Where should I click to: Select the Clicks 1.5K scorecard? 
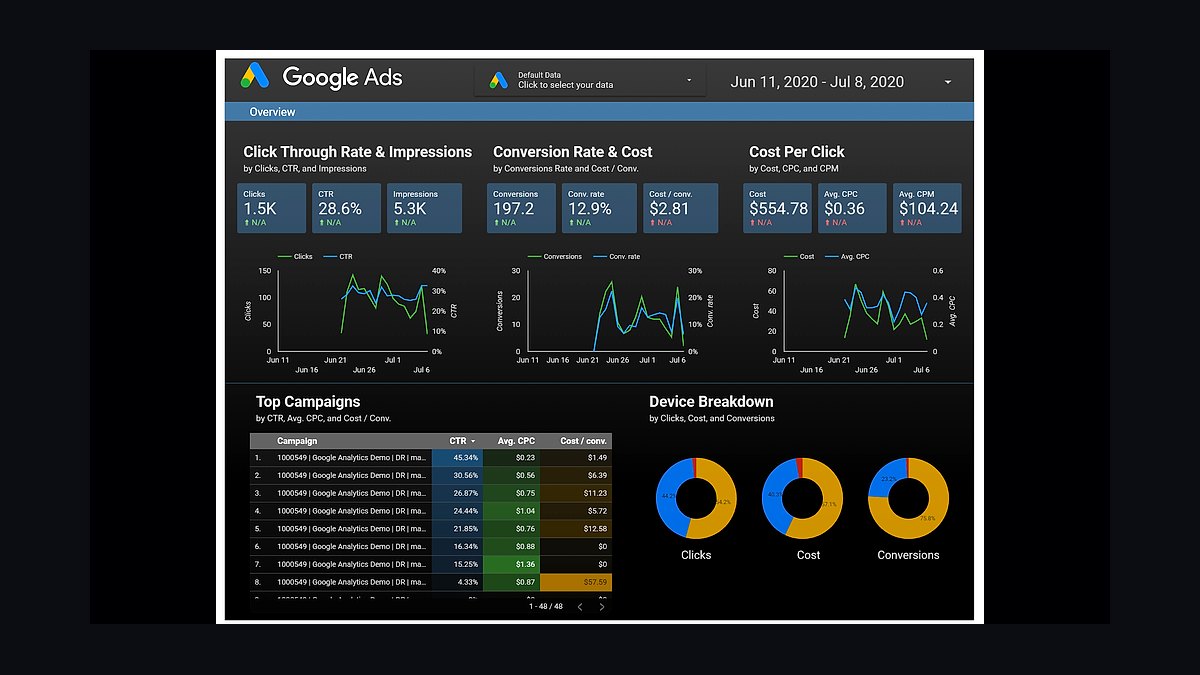(272, 208)
